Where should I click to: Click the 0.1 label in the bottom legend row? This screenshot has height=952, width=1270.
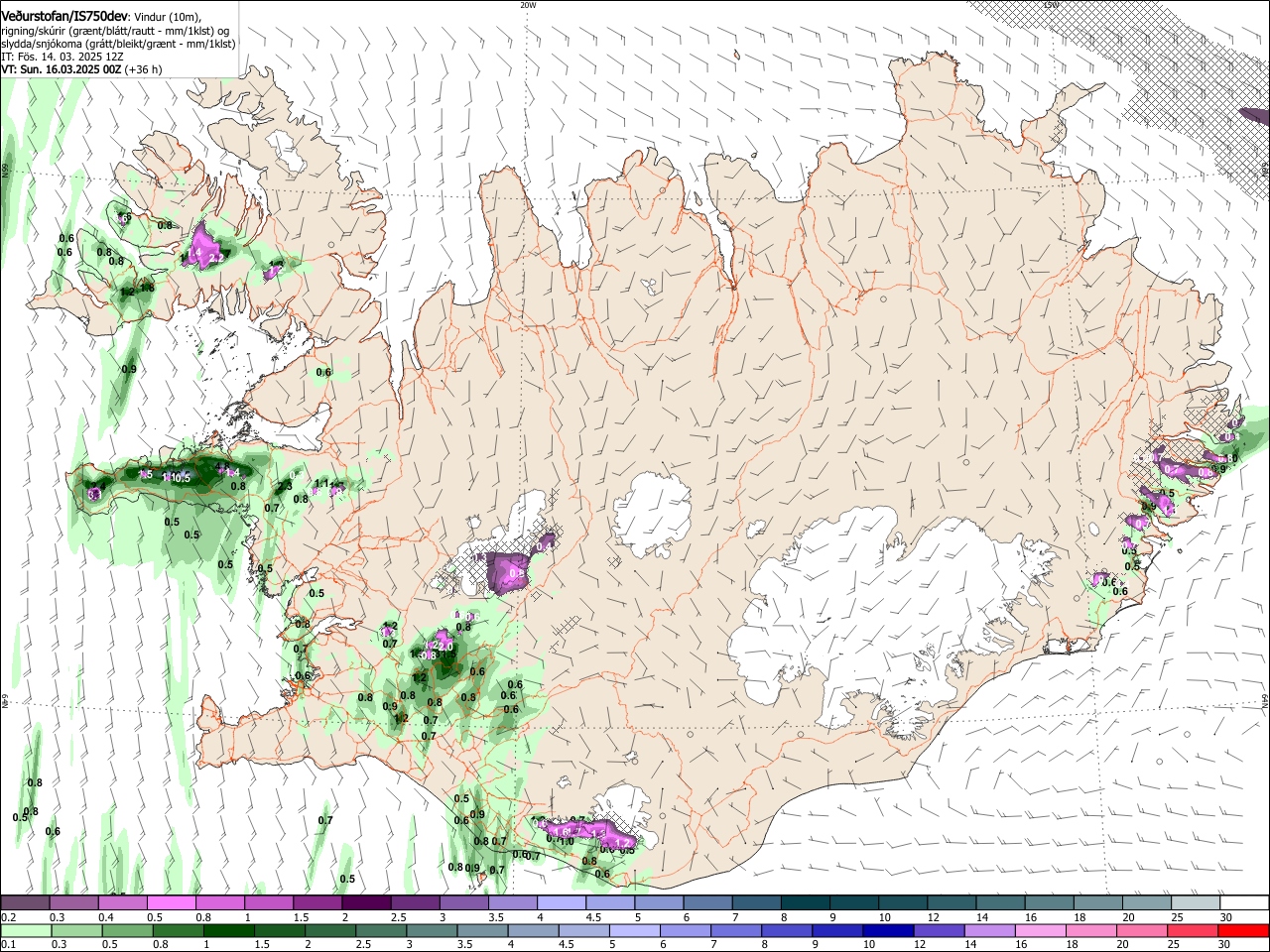tap(8, 945)
